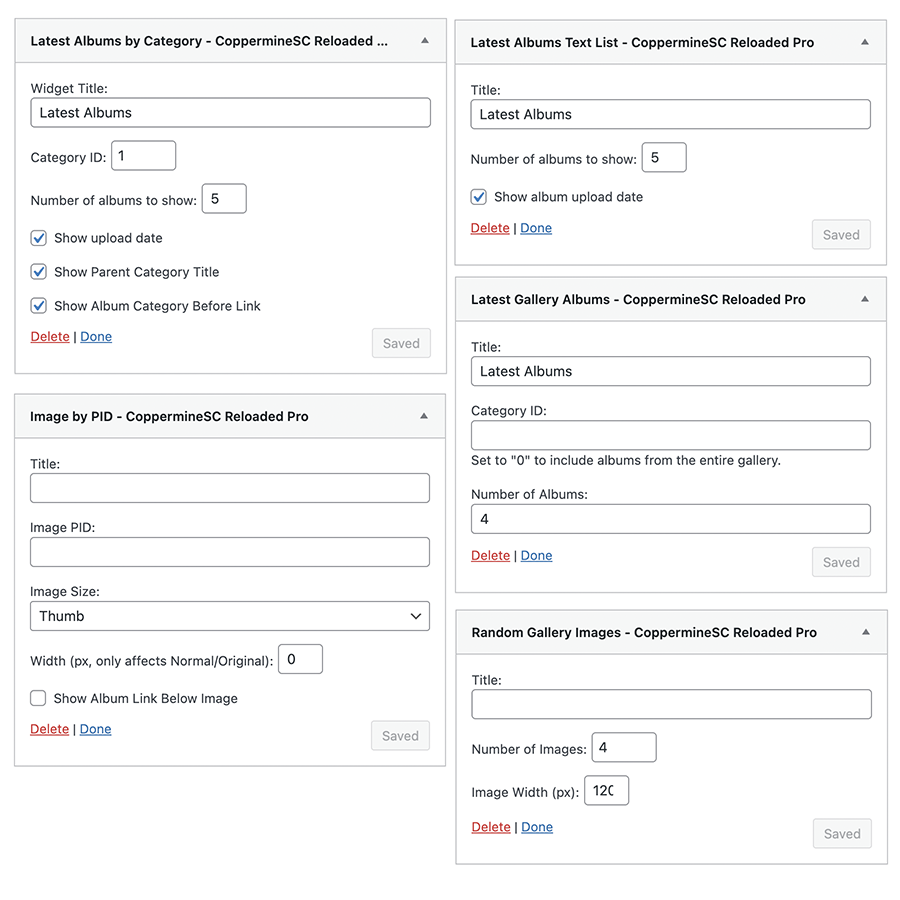
Task: Focus the Image PID input field
Action: click(x=230, y=552)
